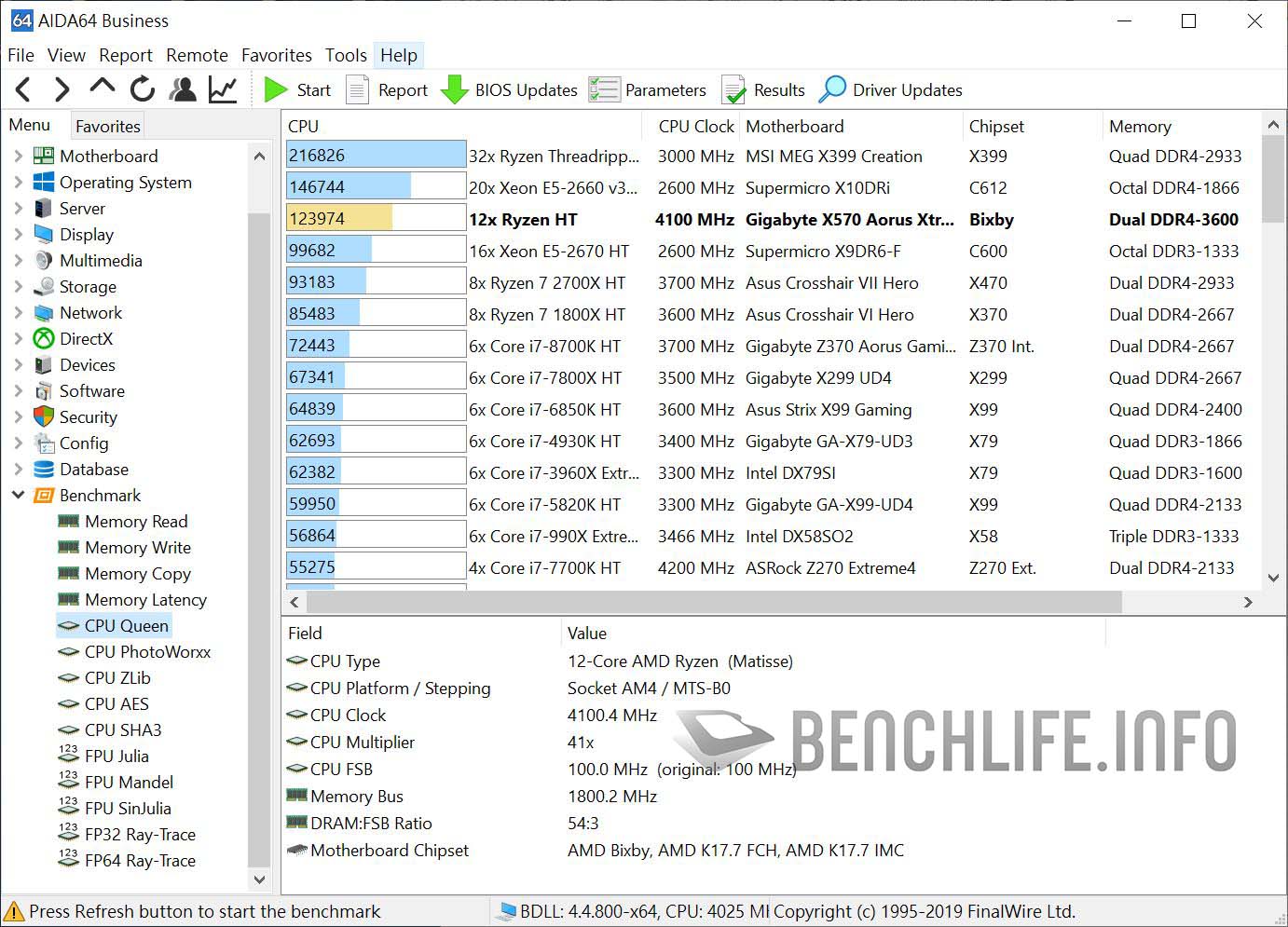
Task: Collapse the Benchmark tree node
Action: (19, 496)
